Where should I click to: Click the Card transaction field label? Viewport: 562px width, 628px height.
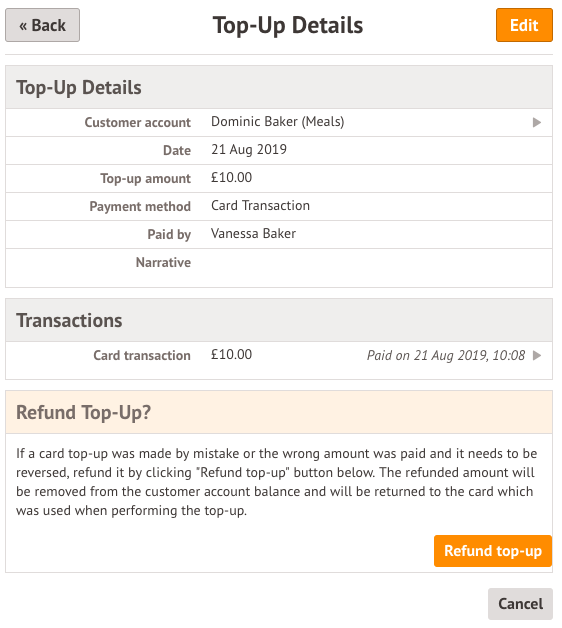coord(142,355)
